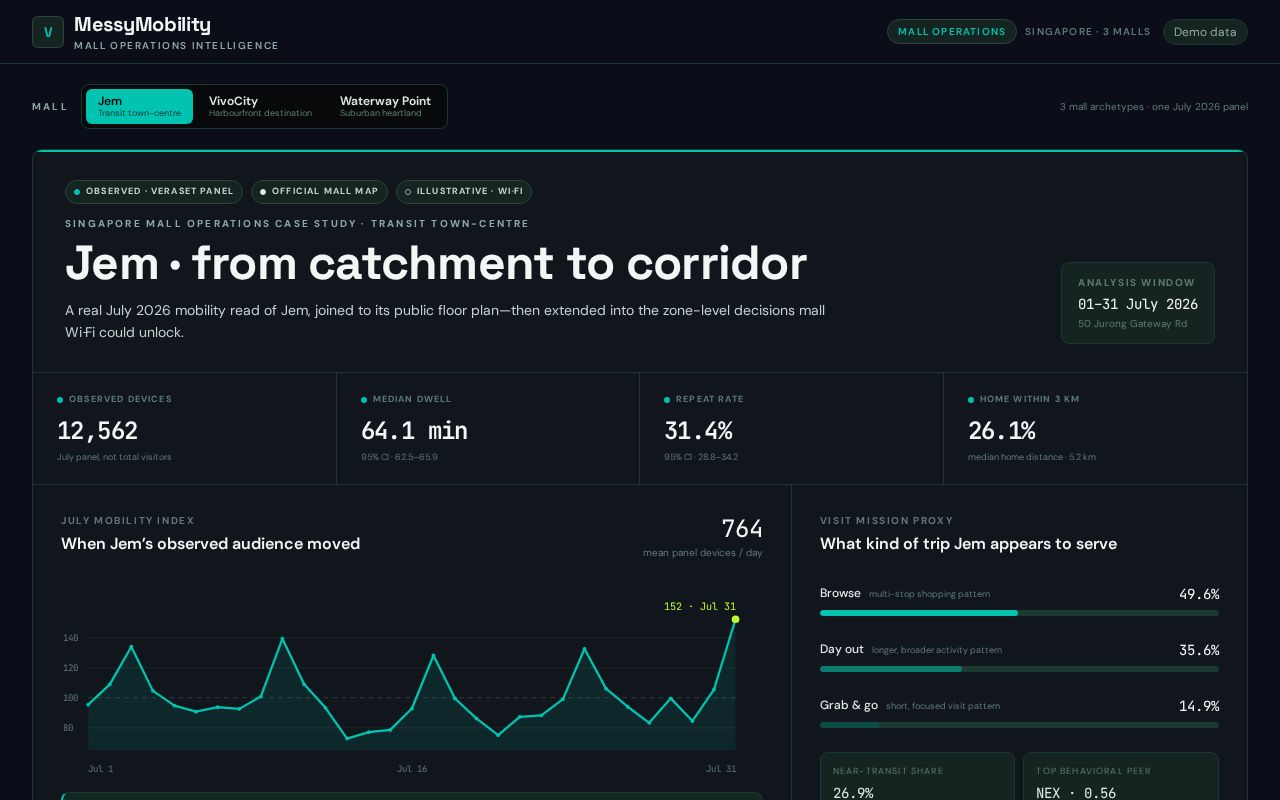Click "3 mall archetypes · one July 2026 panel"
The image size is (1280, 800).
[1154, 107]
